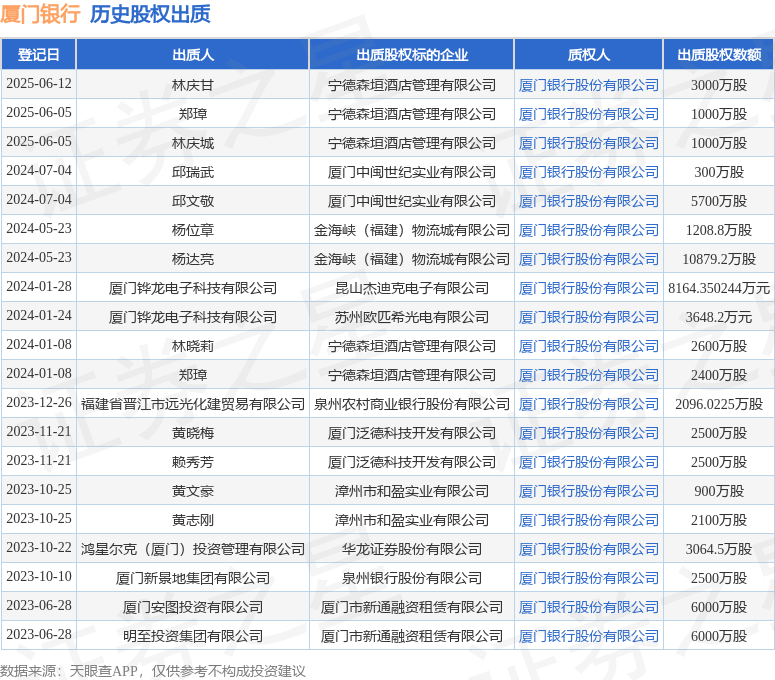Screen dimensions: 775x680
Task: Click the 历史股权出质 heading
Action: [x=150, y=13]
